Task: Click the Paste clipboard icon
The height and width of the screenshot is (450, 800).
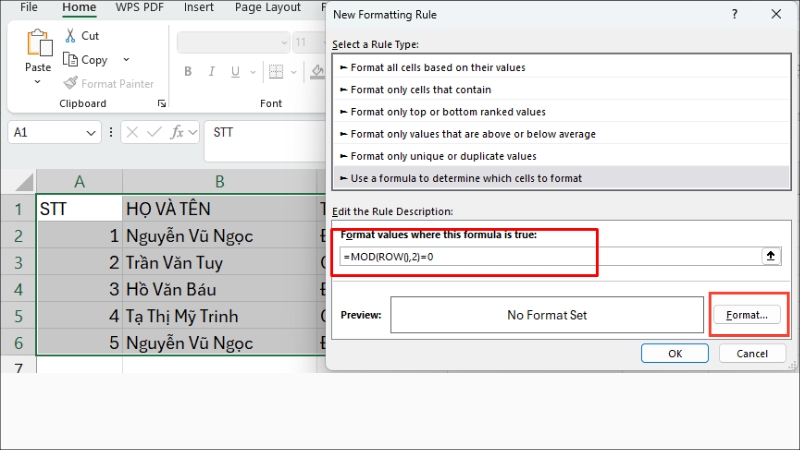Action: (39, 43)
